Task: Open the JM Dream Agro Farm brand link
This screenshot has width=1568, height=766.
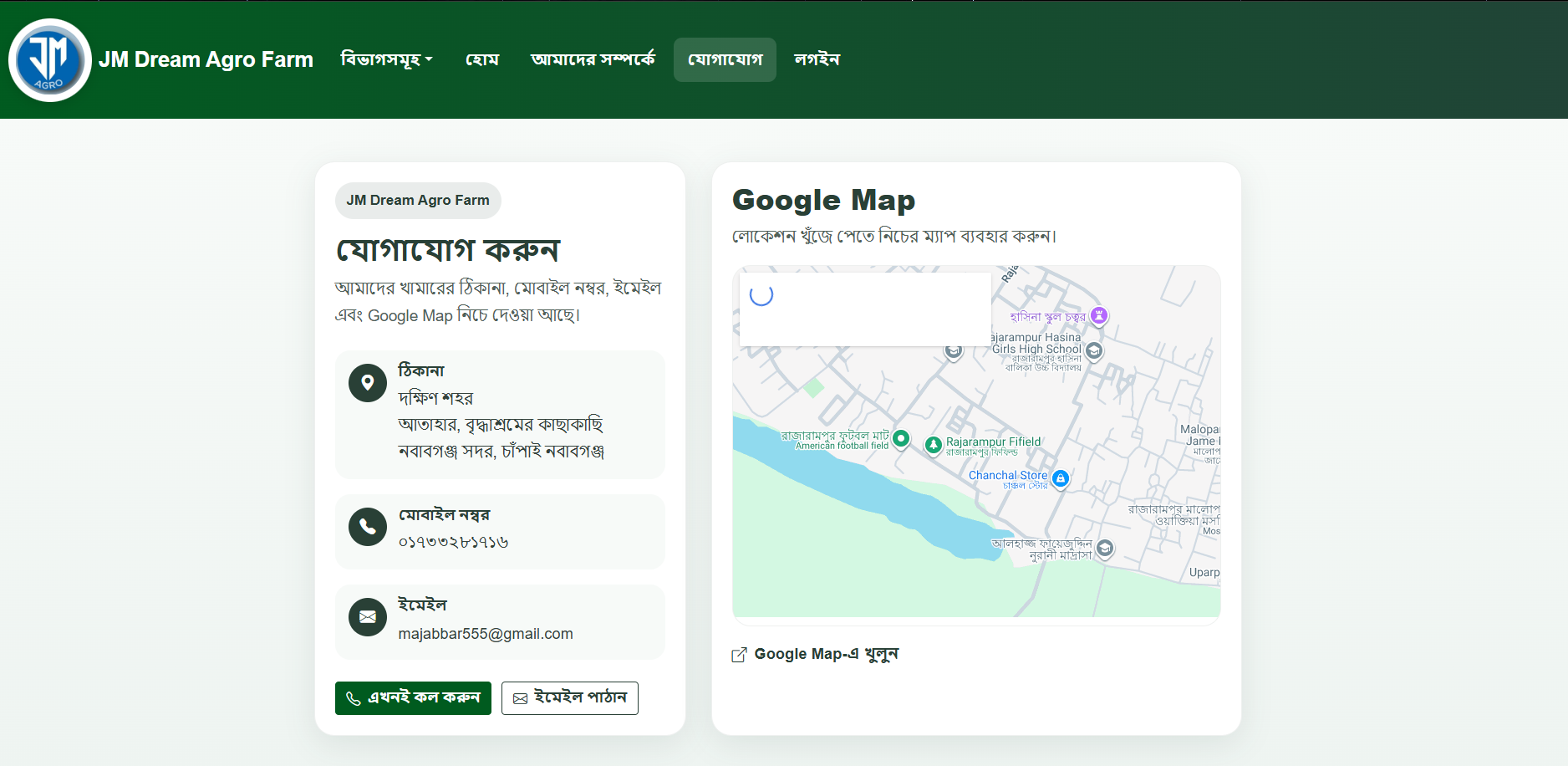Action: 206,59
